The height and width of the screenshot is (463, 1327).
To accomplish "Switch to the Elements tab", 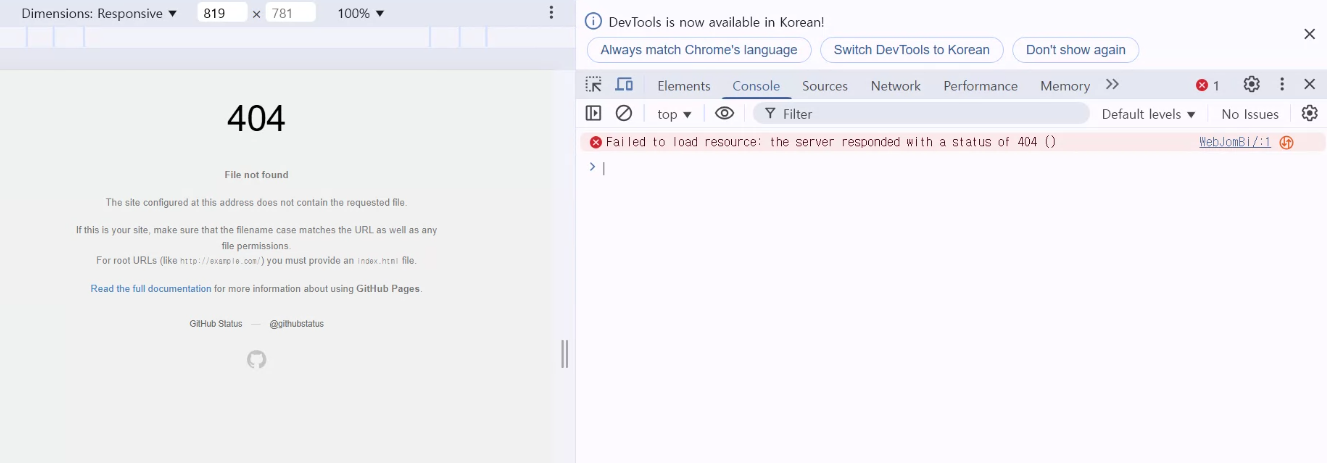I will 684,86.
